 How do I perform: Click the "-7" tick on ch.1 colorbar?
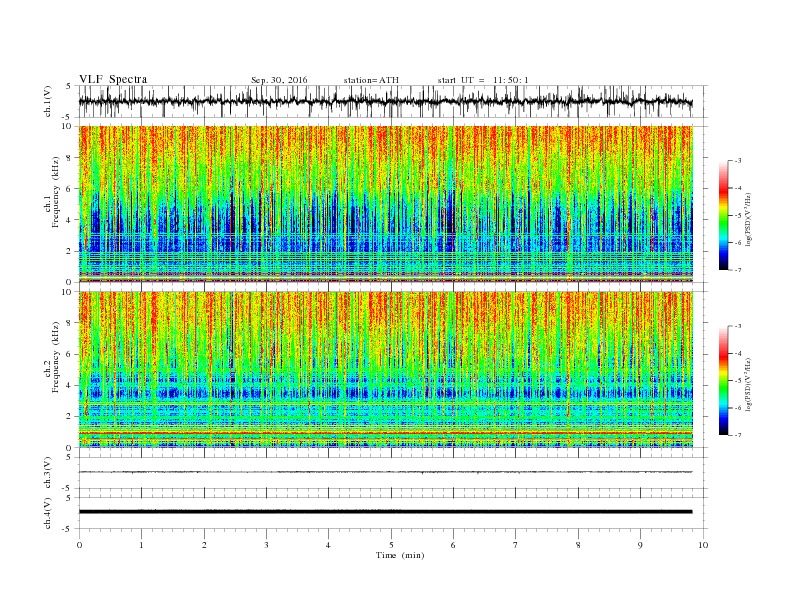738,270
